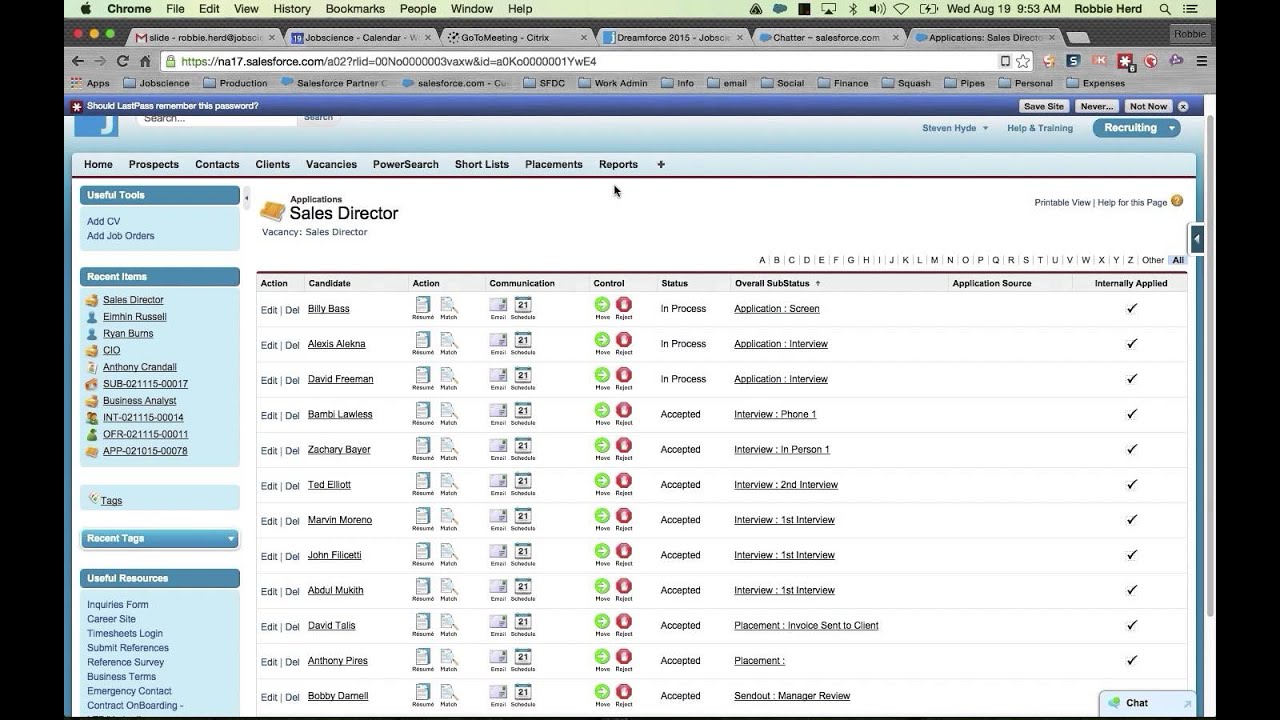Viewport: 1280px width, 720px height.
Task: Bookmark this page with the star icon
Action: pos(1023,61)
